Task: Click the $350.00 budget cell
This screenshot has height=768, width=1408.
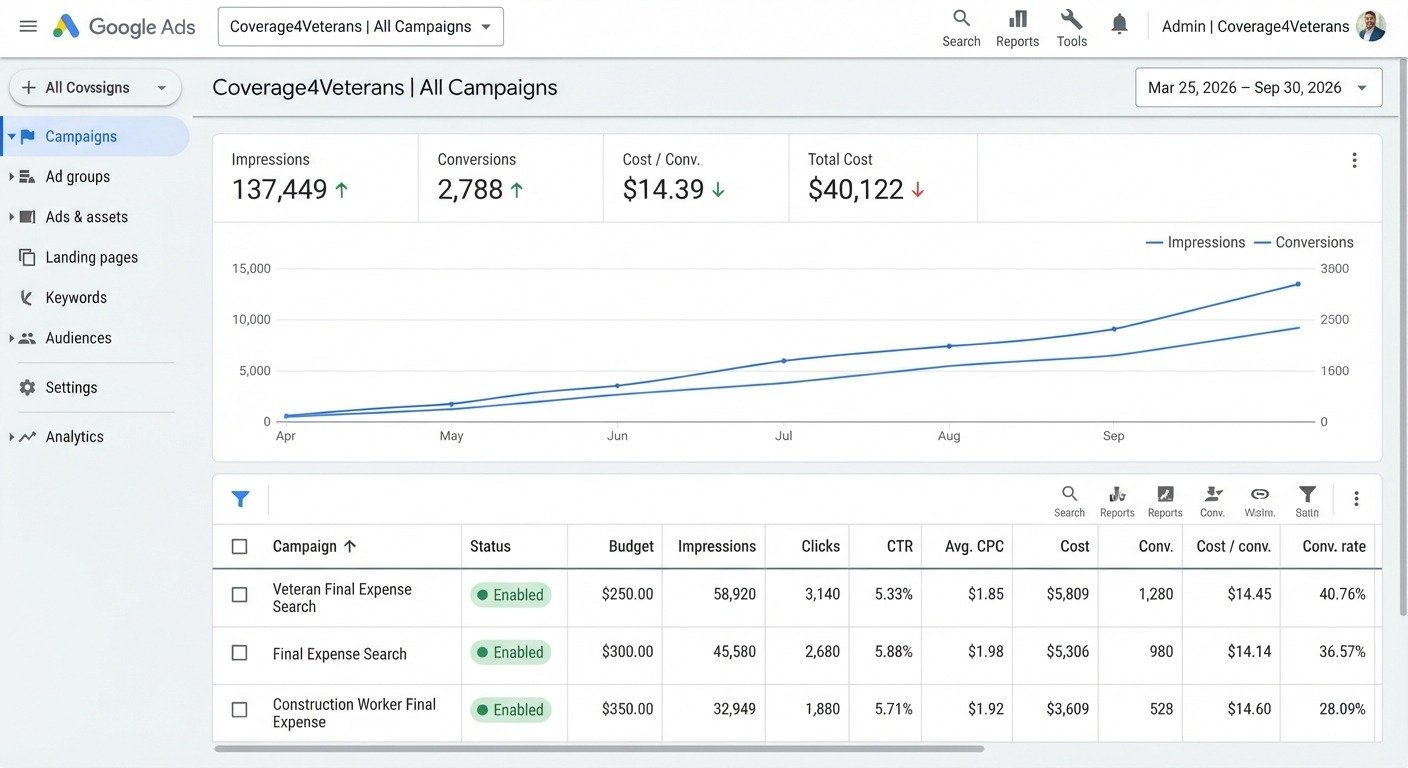Action: 627,710
